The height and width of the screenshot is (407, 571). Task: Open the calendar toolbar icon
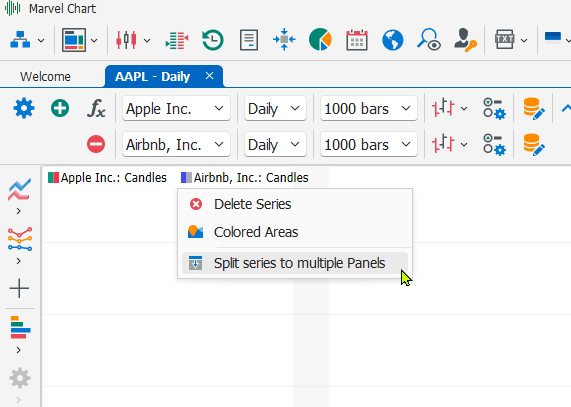(x=357, y=40)
